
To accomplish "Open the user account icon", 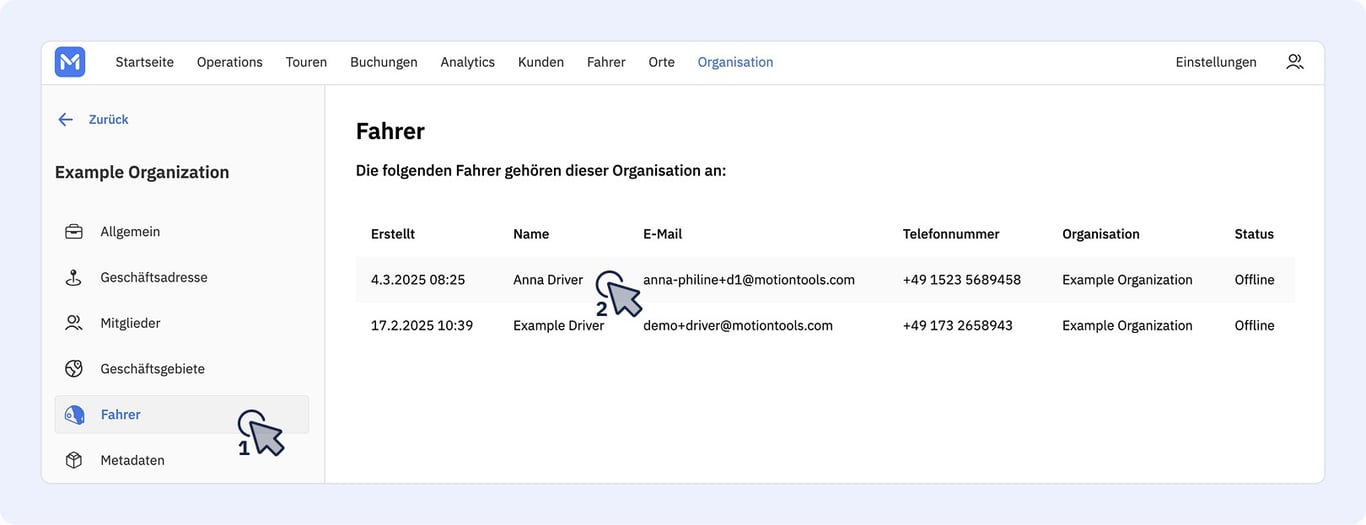I will point(1295,62).
